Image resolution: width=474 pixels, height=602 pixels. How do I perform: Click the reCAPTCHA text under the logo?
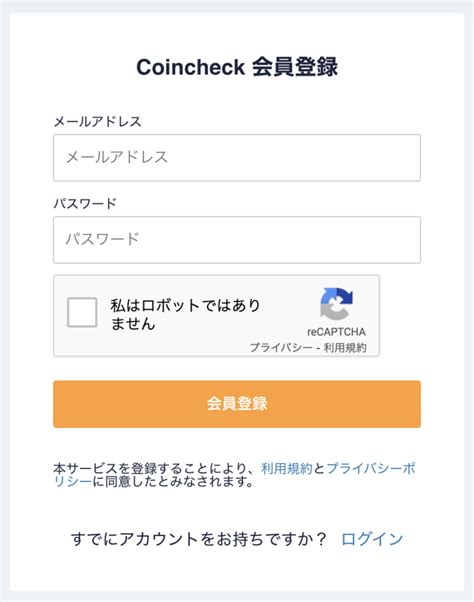click(336, 332)
